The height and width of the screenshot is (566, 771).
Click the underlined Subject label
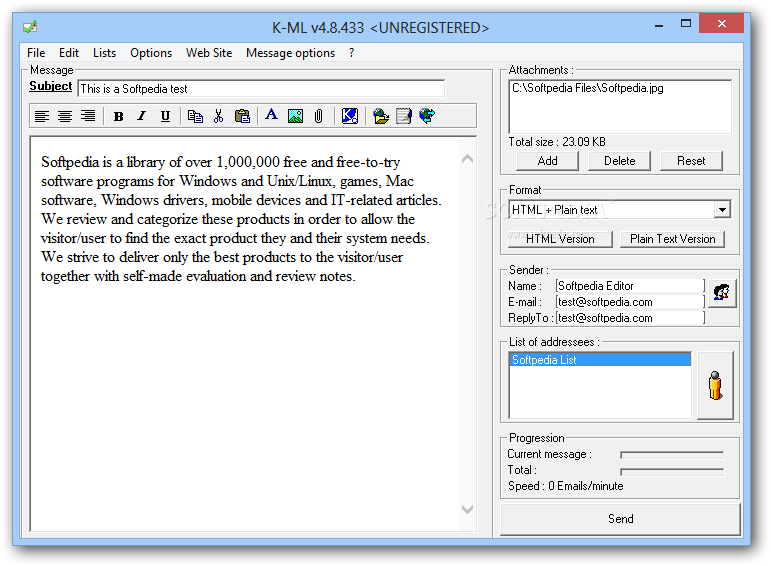point(51,86)
